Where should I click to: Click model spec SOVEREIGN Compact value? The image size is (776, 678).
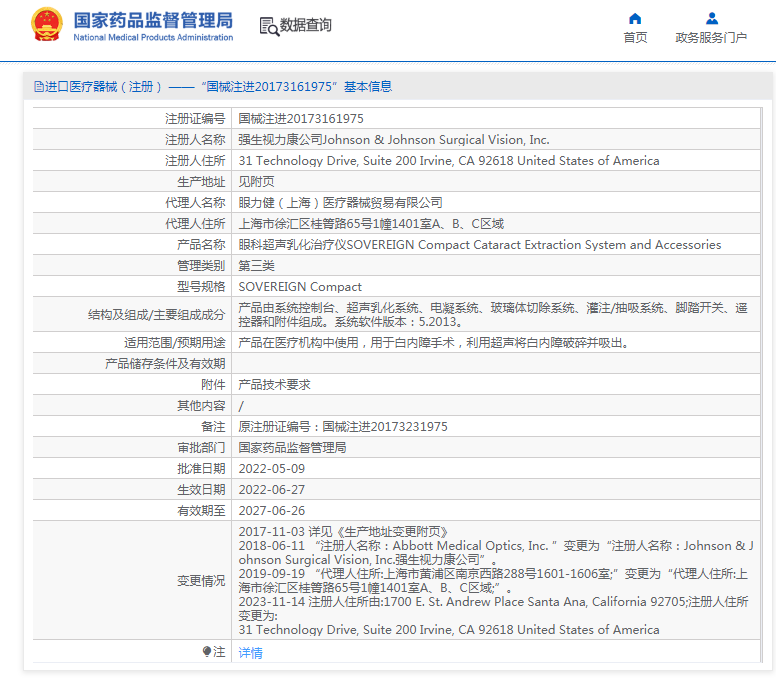[x=300, y=287]
